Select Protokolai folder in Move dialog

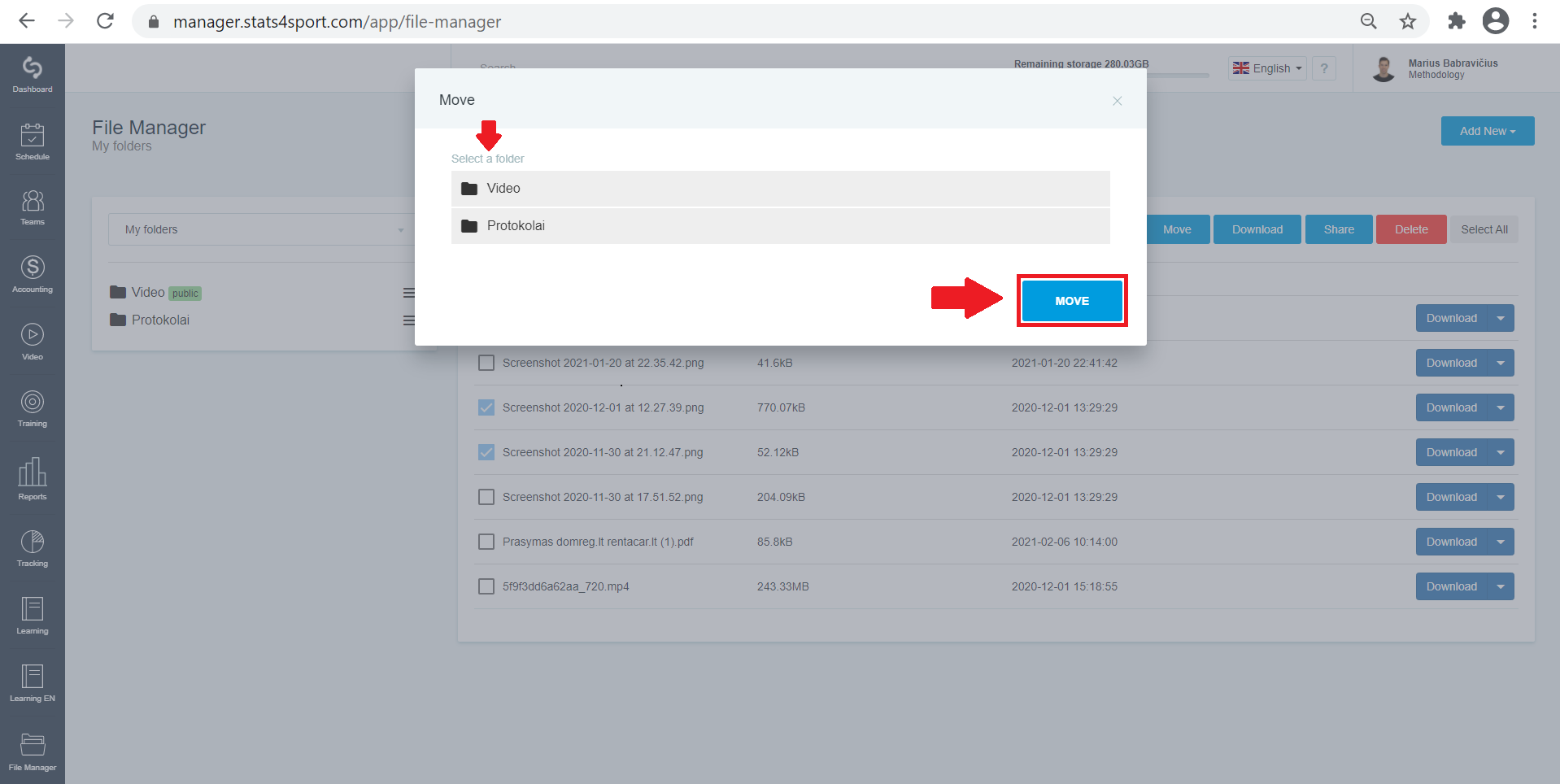(781, 226)
